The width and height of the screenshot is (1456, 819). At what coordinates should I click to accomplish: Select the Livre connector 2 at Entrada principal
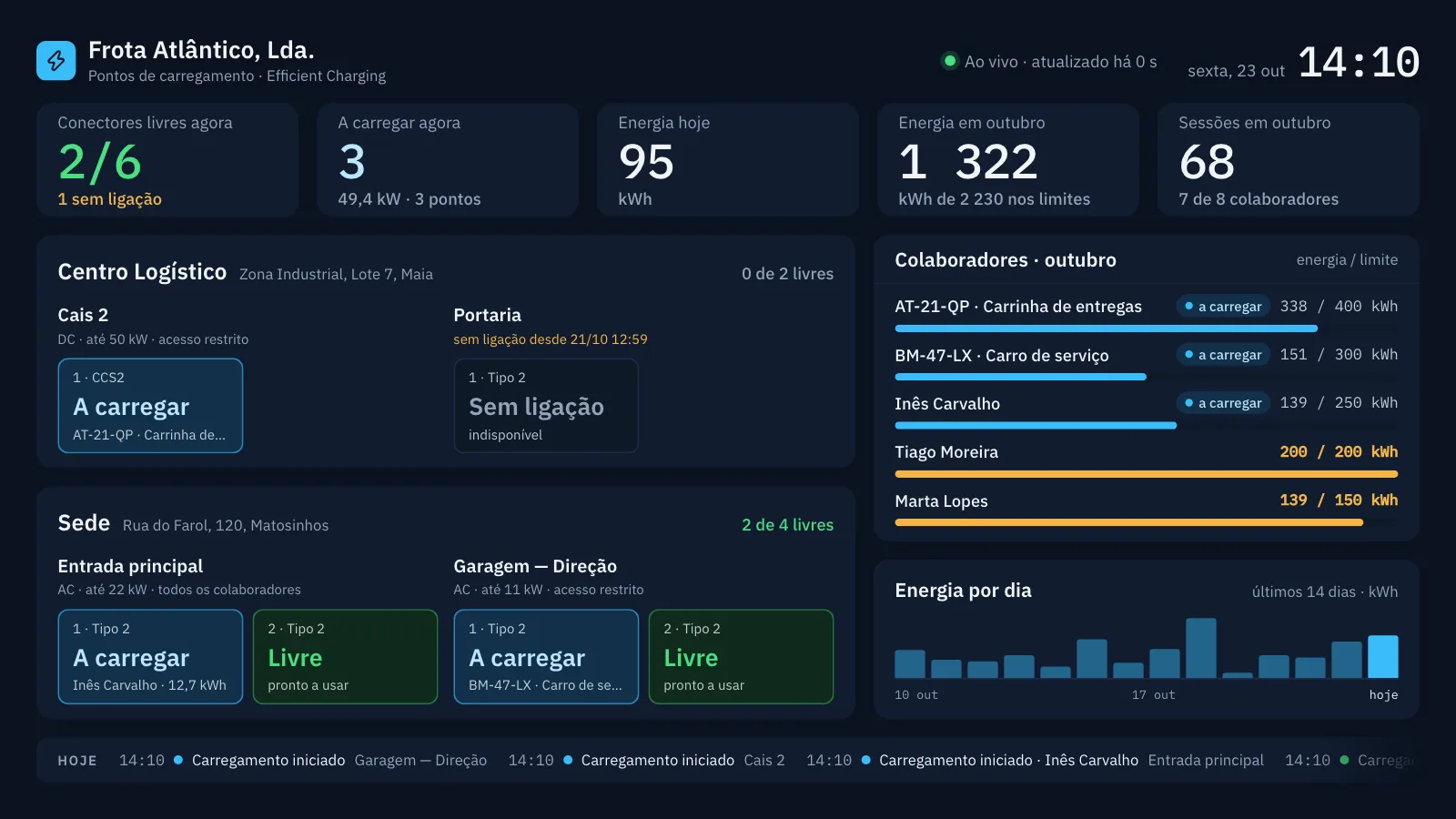coord(346,657)
